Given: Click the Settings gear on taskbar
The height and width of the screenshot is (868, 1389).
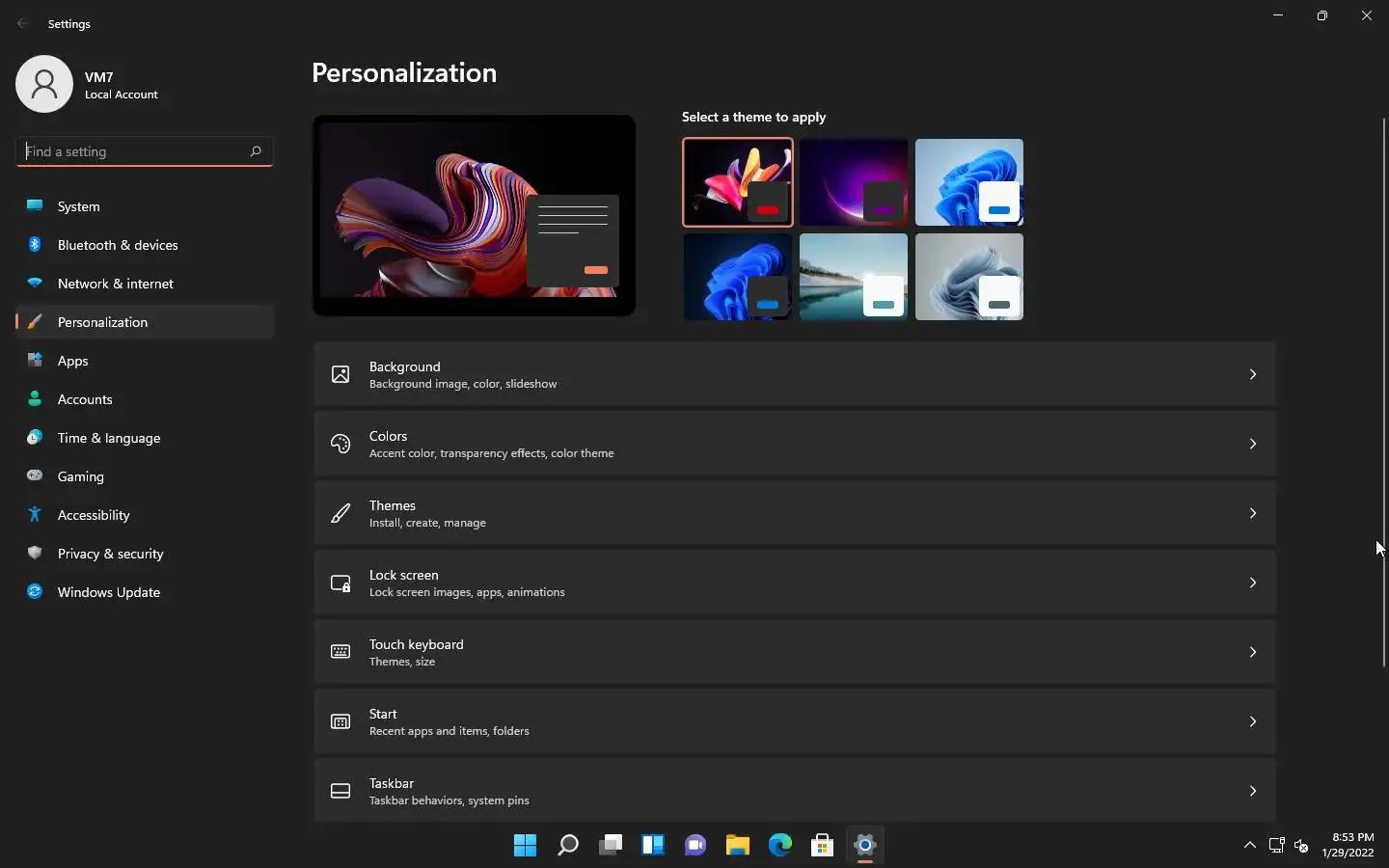Looking at the screenshot, I should point(865,846).
